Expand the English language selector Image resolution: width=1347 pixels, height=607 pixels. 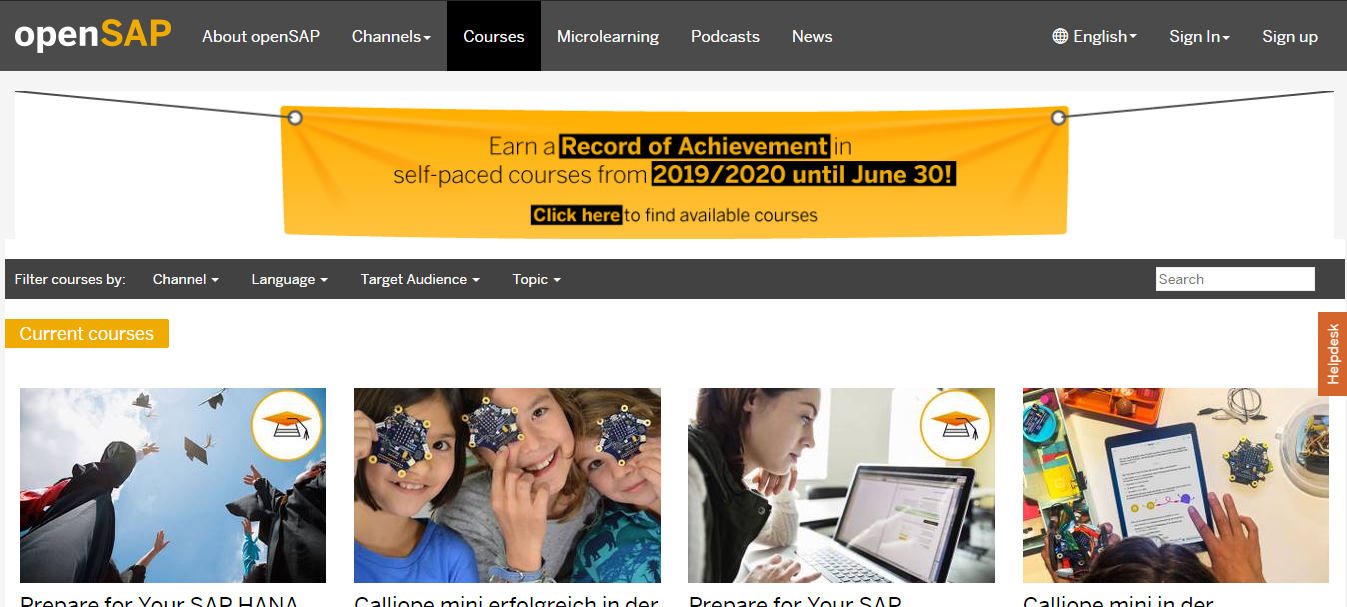[1094, 36]
